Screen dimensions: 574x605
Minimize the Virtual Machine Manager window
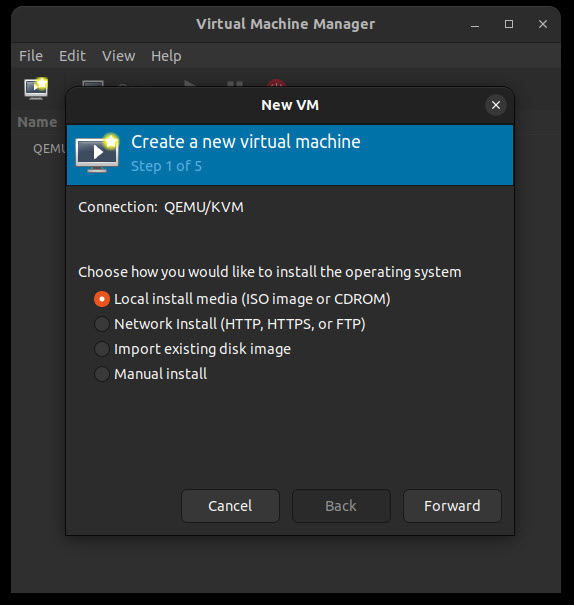point(475,24)
